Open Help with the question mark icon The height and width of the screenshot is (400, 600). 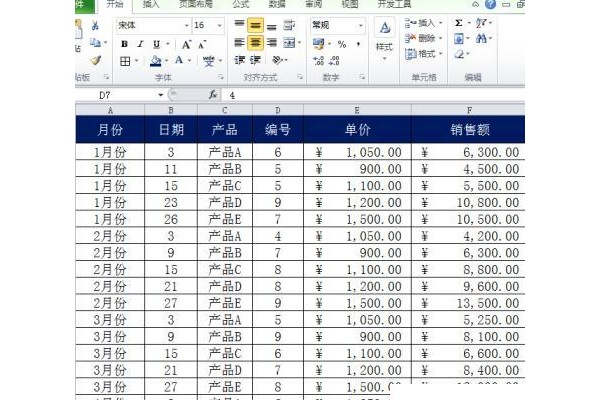coord(490,4)
